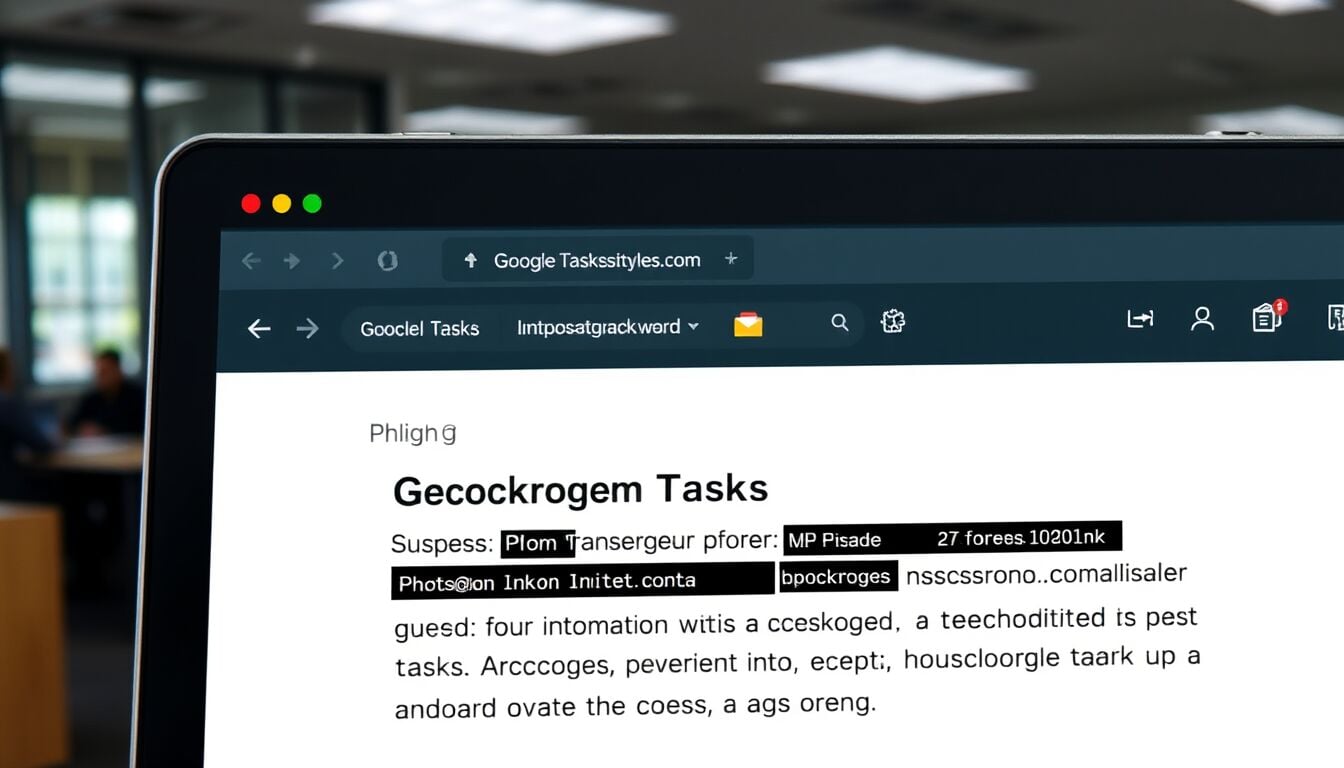Click the highlighted bpockroges label

point(837,577)
